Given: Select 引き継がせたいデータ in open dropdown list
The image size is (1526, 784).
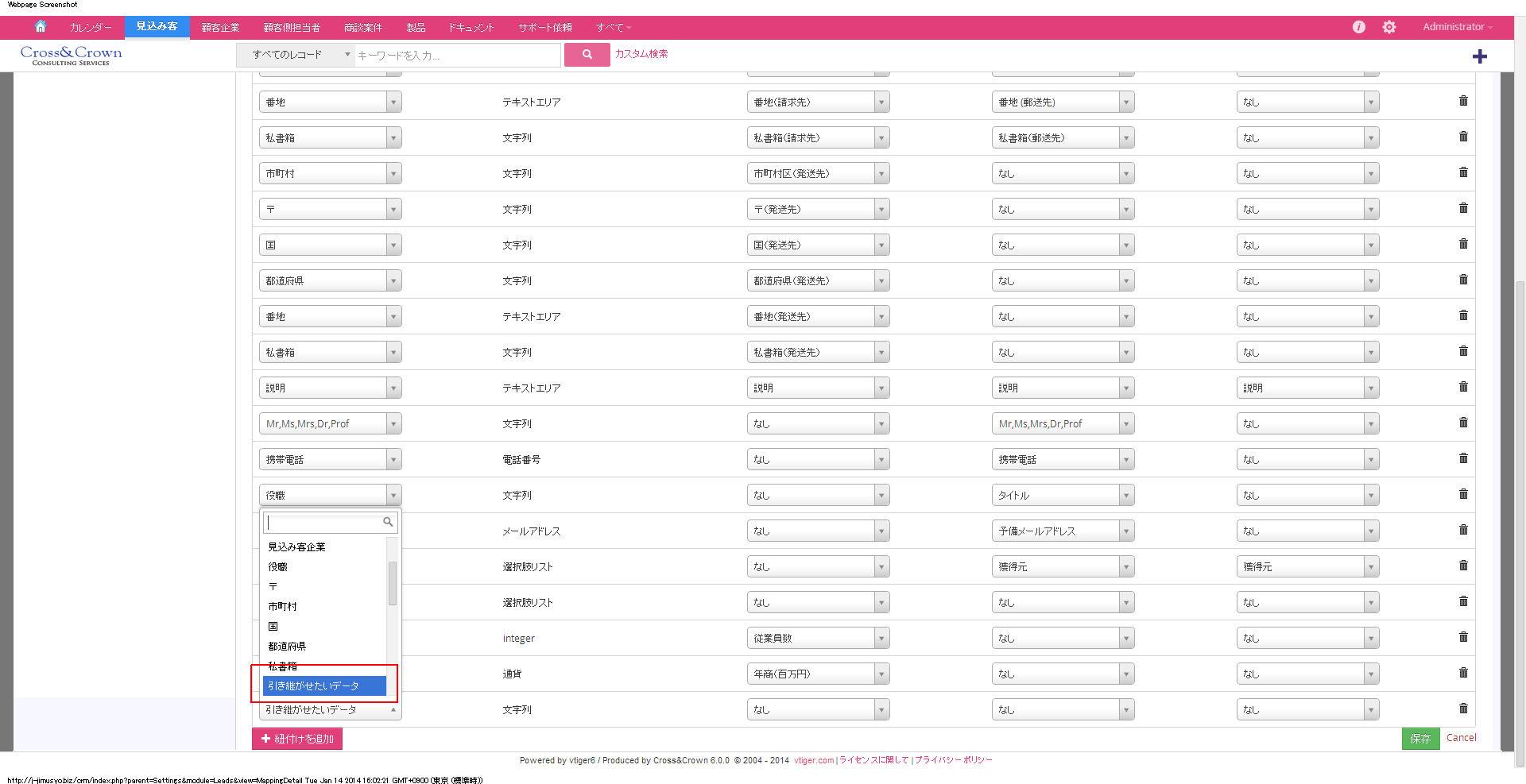Looking at the screenshot, I should 324,686.
